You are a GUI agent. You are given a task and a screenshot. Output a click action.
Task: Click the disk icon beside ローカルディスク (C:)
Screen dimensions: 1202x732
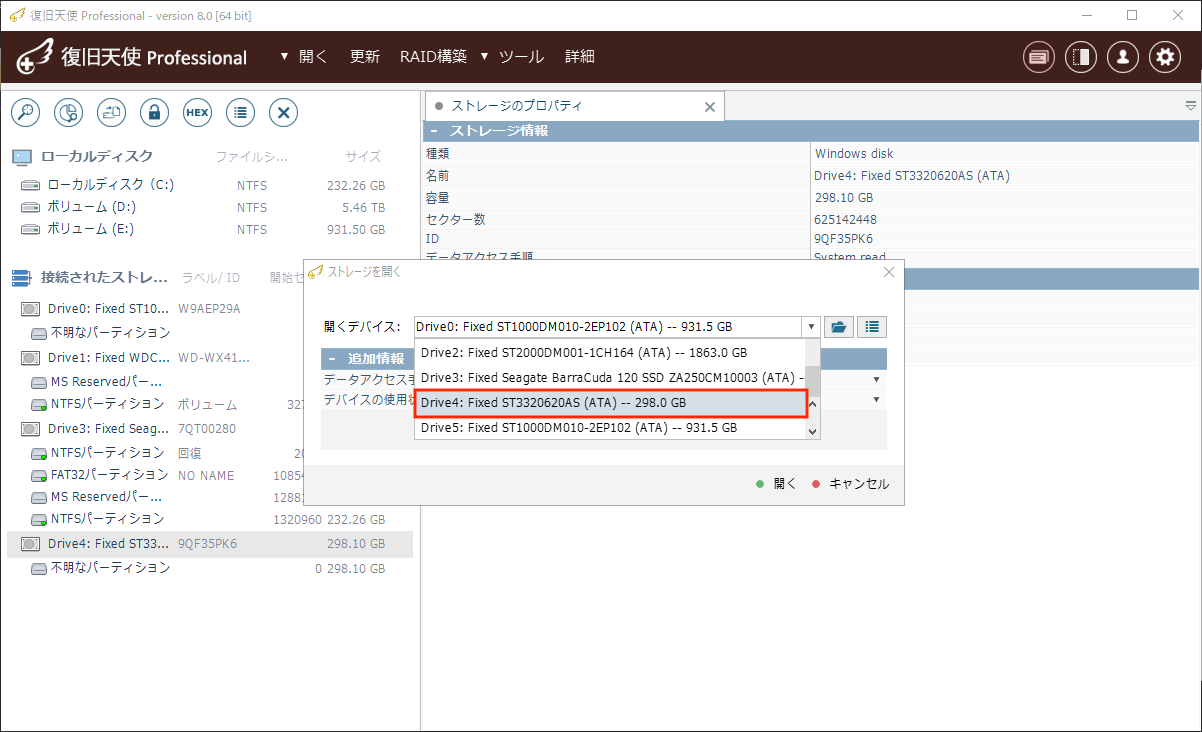click(30, 185)
